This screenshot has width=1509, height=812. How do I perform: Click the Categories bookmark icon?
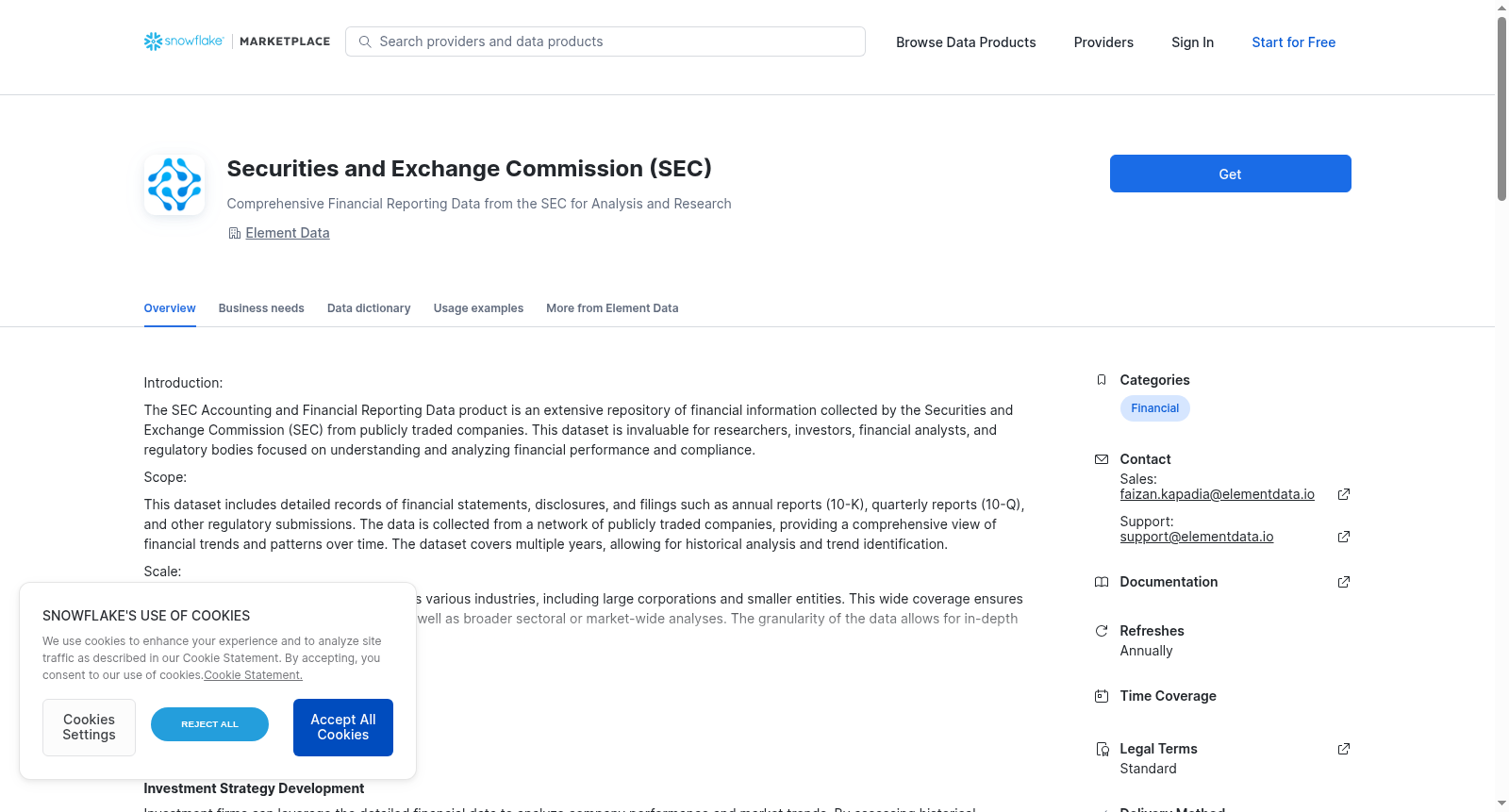tap(1102, 380)
